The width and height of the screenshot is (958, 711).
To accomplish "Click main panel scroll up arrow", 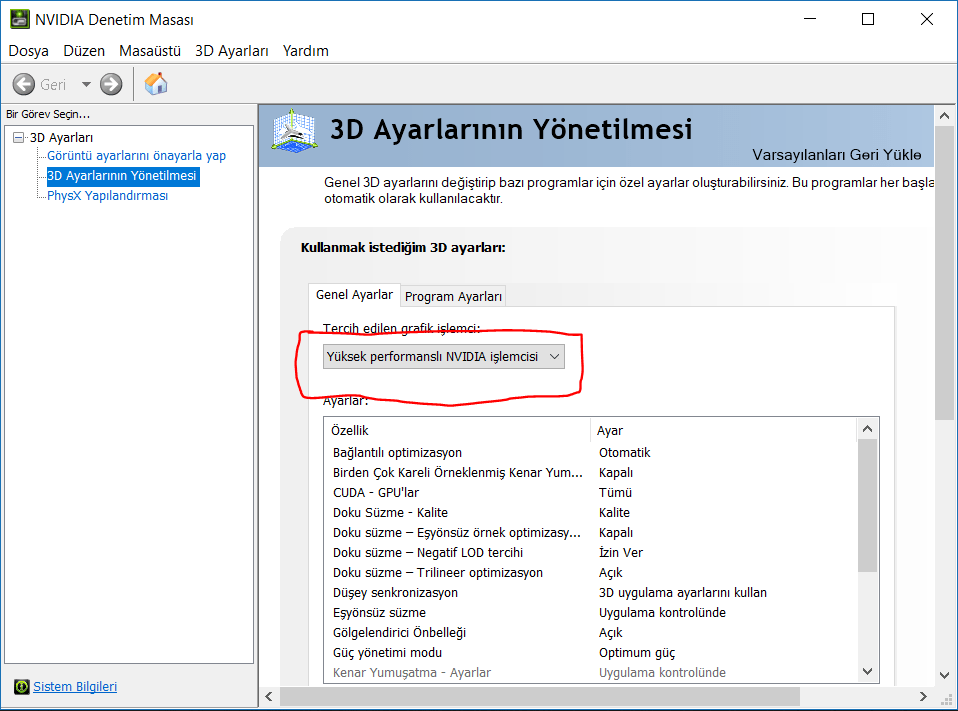I will [944, 115].
